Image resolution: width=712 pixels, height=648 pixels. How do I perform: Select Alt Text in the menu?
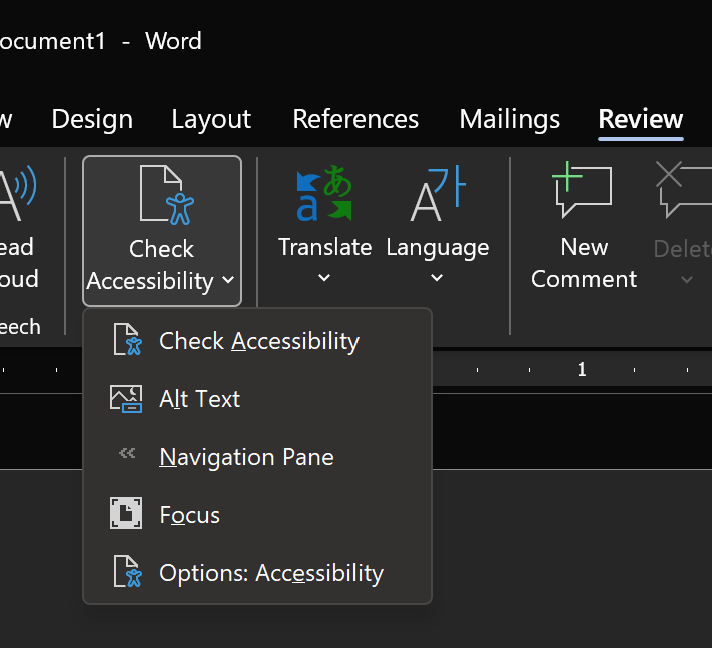click(257, 399)
